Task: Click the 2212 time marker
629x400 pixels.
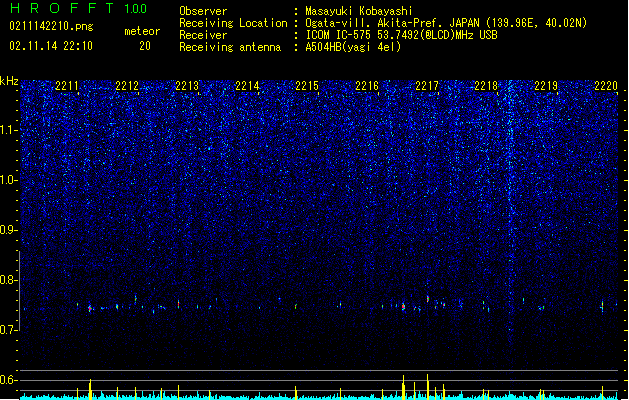Action: 127,86
